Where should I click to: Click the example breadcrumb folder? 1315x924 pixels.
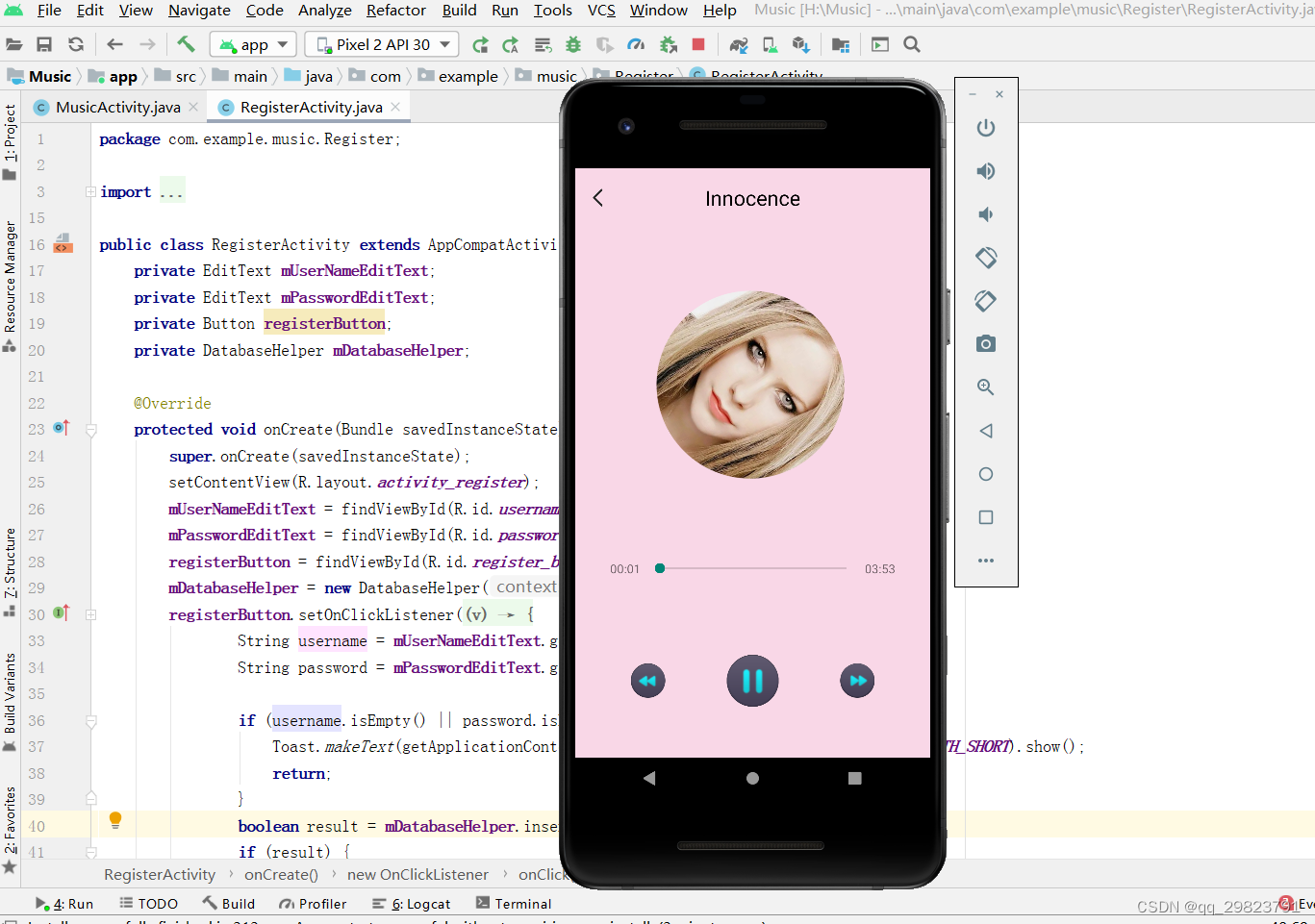pyautogui.click(x=459, y=76)
